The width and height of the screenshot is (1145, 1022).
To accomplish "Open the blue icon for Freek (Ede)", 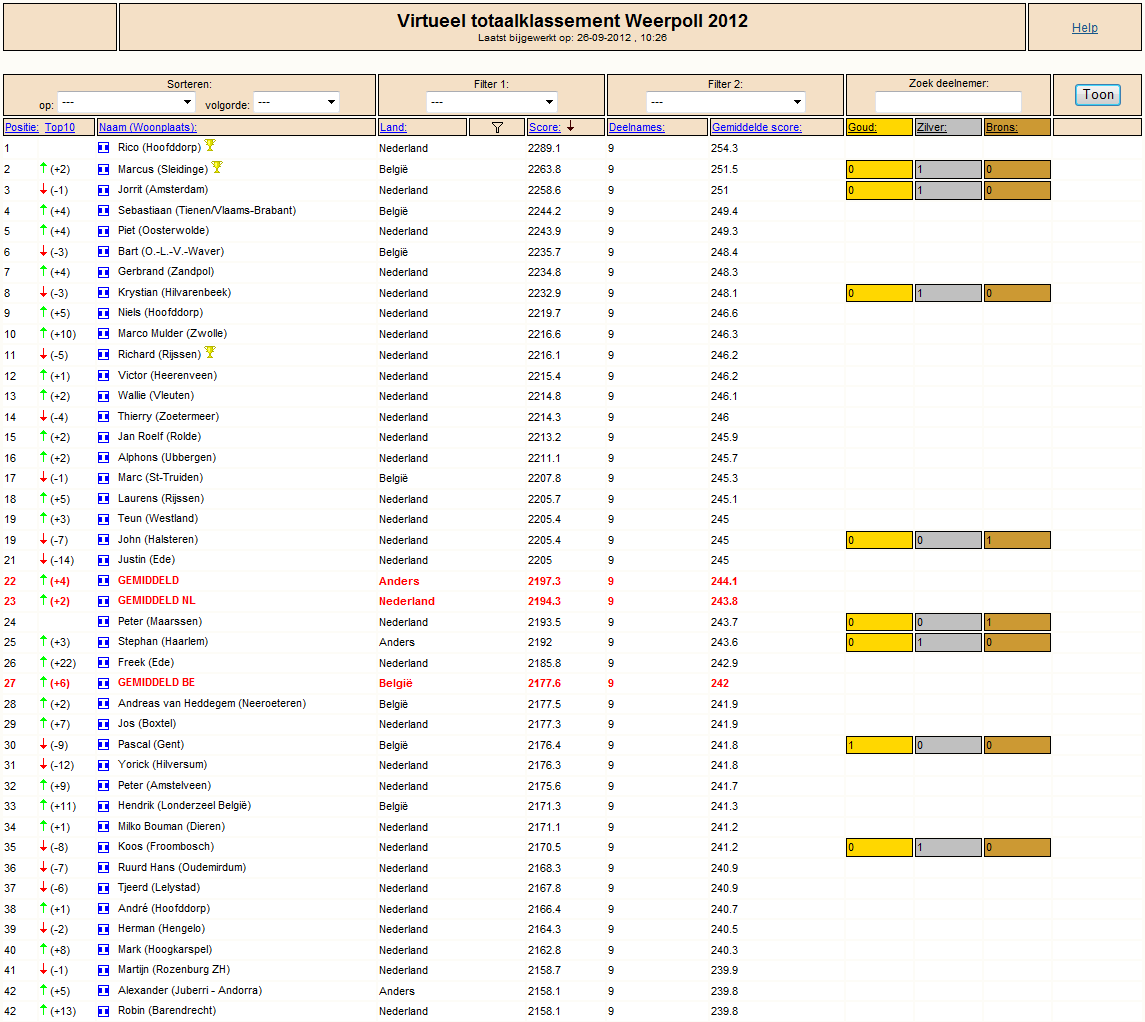I will [x=104, y=663].
